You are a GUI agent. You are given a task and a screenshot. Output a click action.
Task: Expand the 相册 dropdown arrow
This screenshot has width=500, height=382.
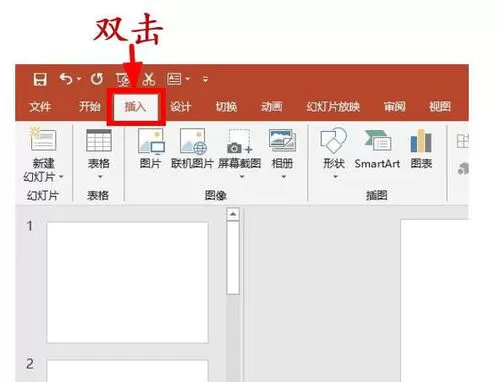click(283, 177)
